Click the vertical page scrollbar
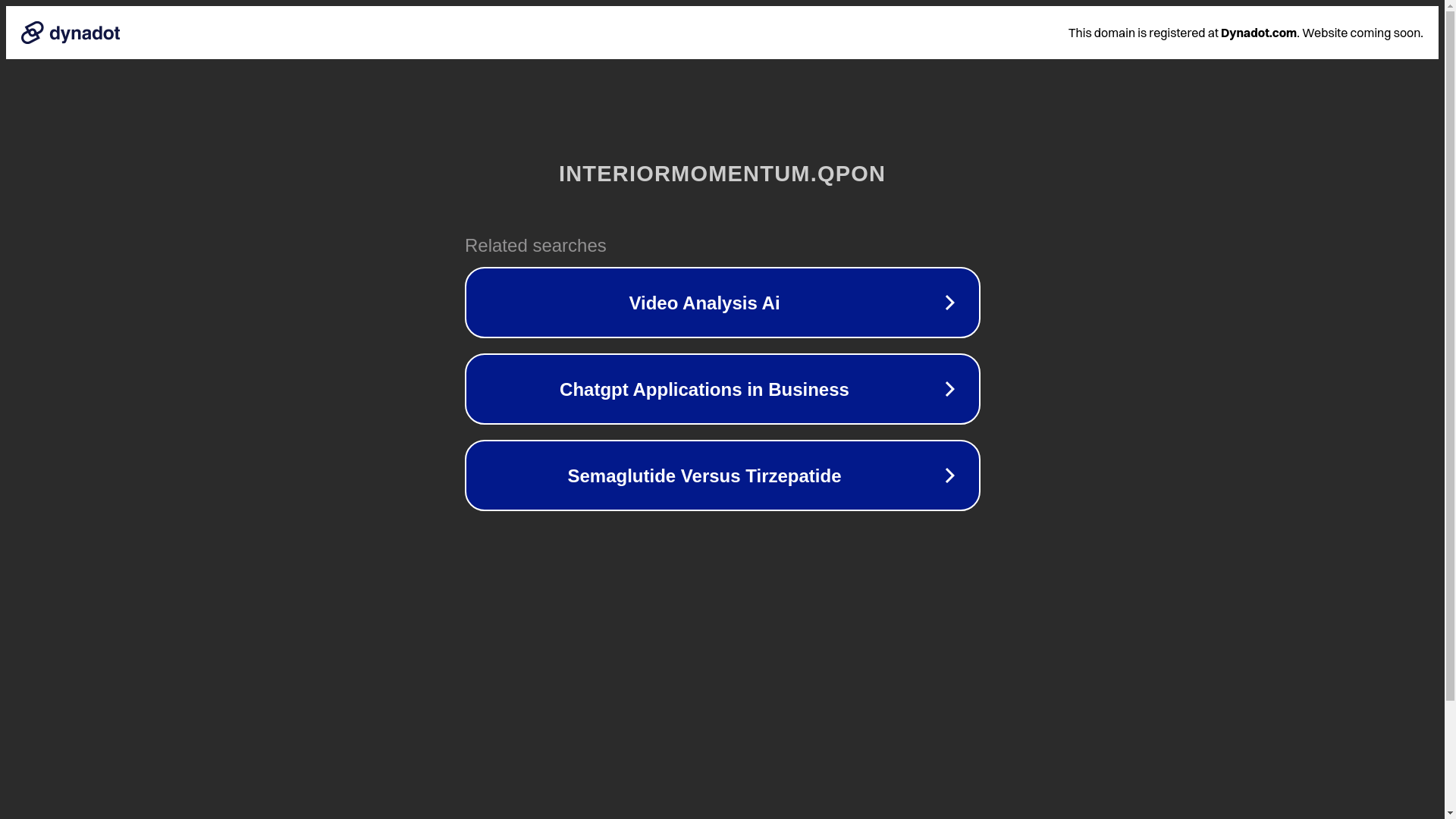 click(1450, 409)
